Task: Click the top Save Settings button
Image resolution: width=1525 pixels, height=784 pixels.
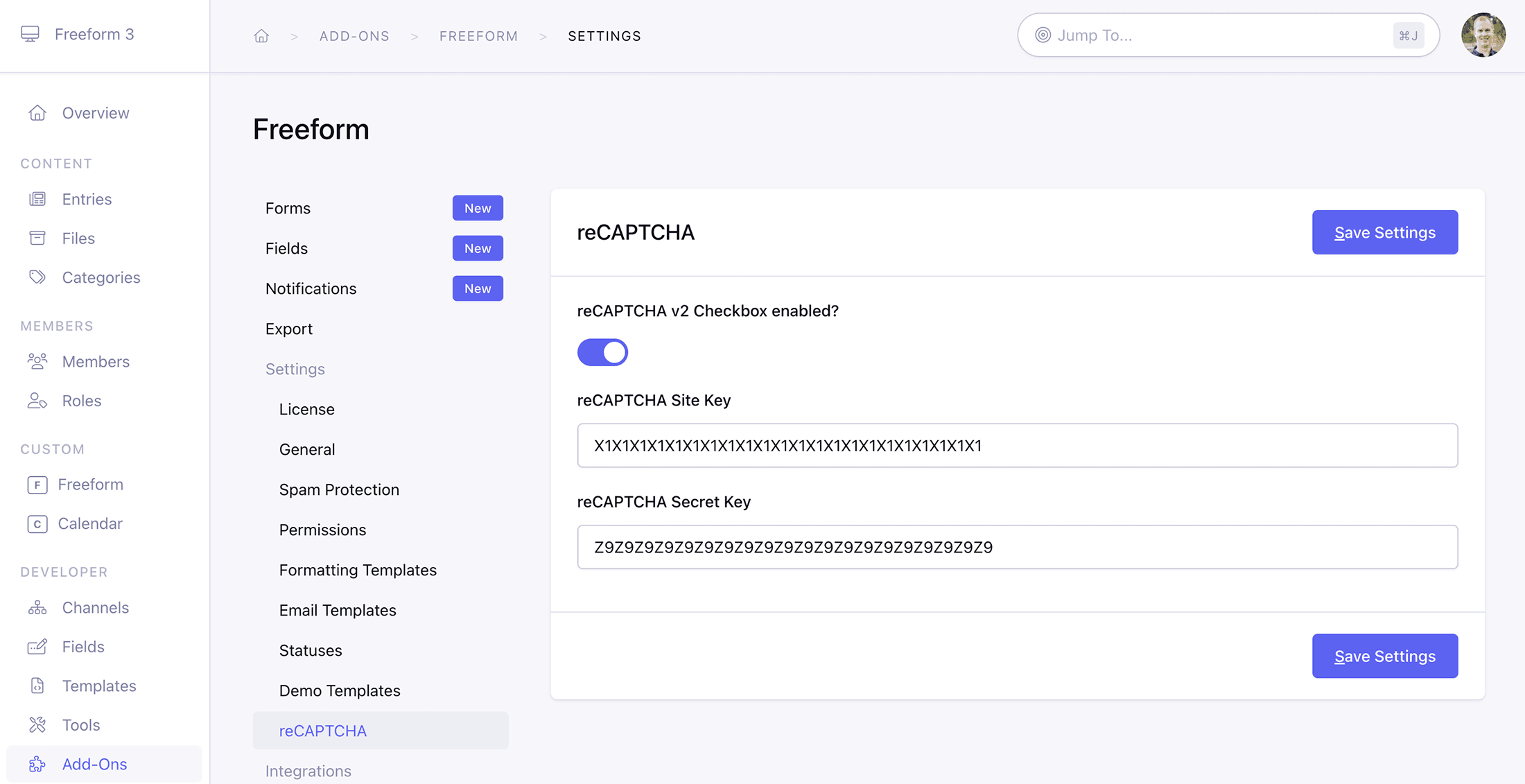Action: coord(1385,232)
